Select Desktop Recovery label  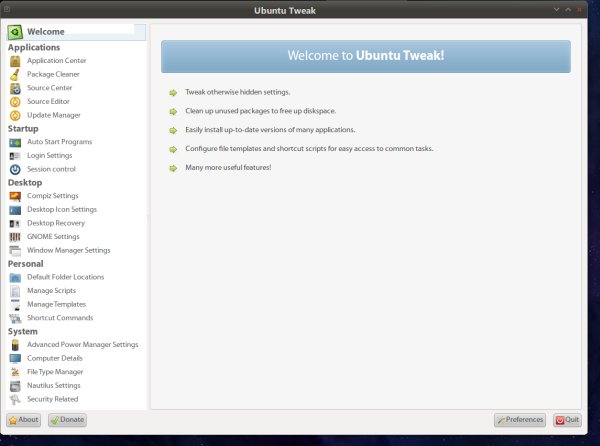56,223
